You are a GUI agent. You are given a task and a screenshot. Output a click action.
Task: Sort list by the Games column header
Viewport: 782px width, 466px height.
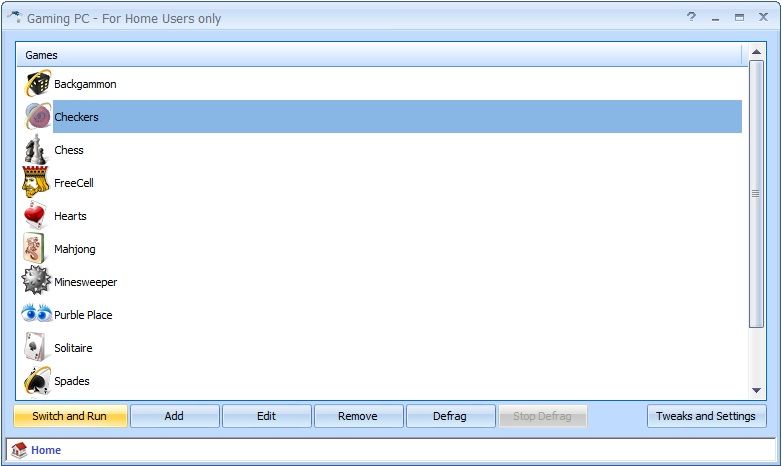pos(379,55)
